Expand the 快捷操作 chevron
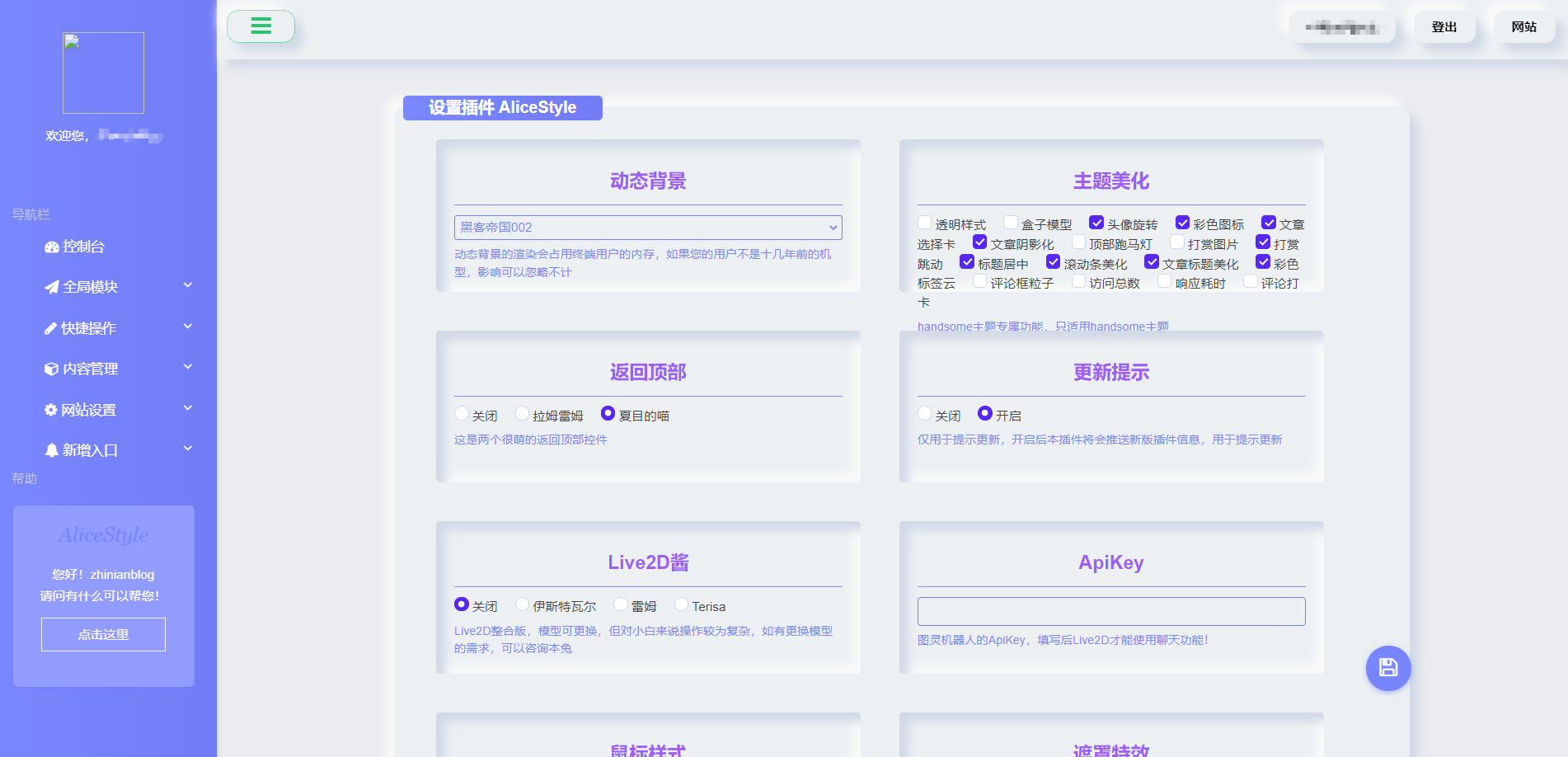Image resolution: width=1568 pixels, height=757 pixels. click(188, 327)
